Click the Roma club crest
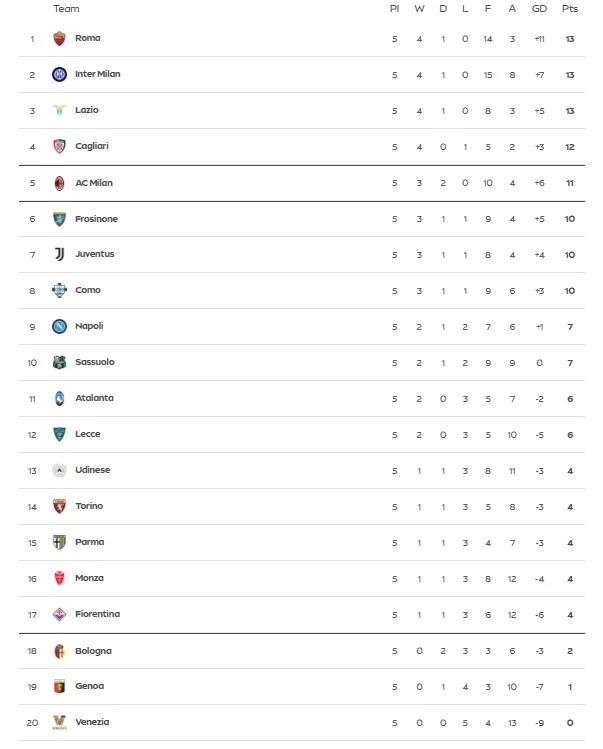This screenshot has height=749, width=603. point(59,38)
